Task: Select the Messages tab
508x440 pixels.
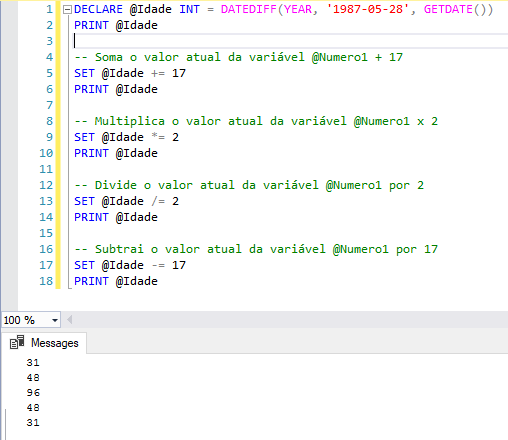Action: coord(44,343)
